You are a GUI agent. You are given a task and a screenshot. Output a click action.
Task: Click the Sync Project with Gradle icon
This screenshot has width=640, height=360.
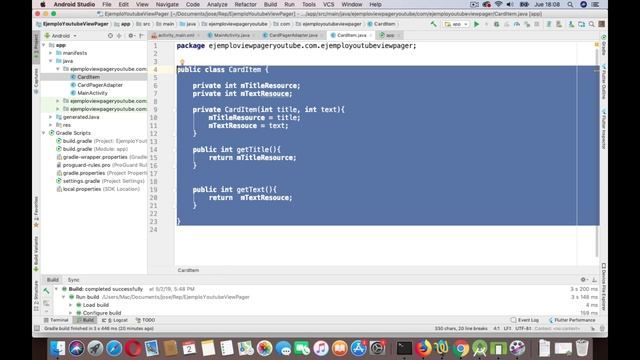[x=549, y=24]
